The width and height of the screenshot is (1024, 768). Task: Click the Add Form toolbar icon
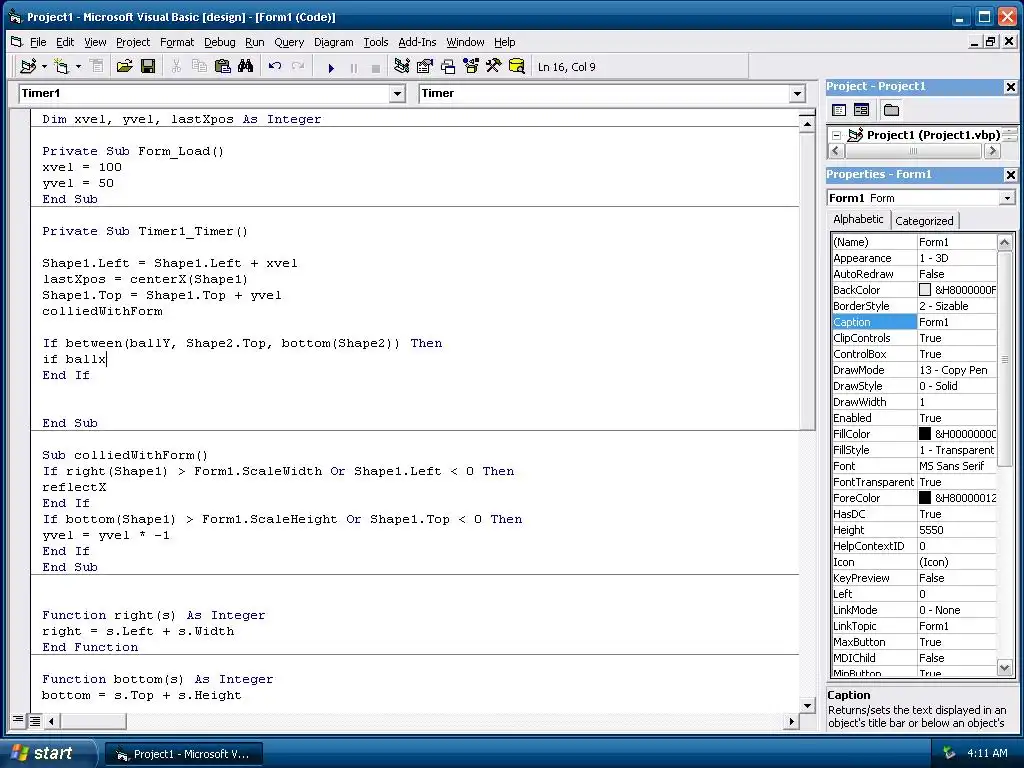[61, 67]
